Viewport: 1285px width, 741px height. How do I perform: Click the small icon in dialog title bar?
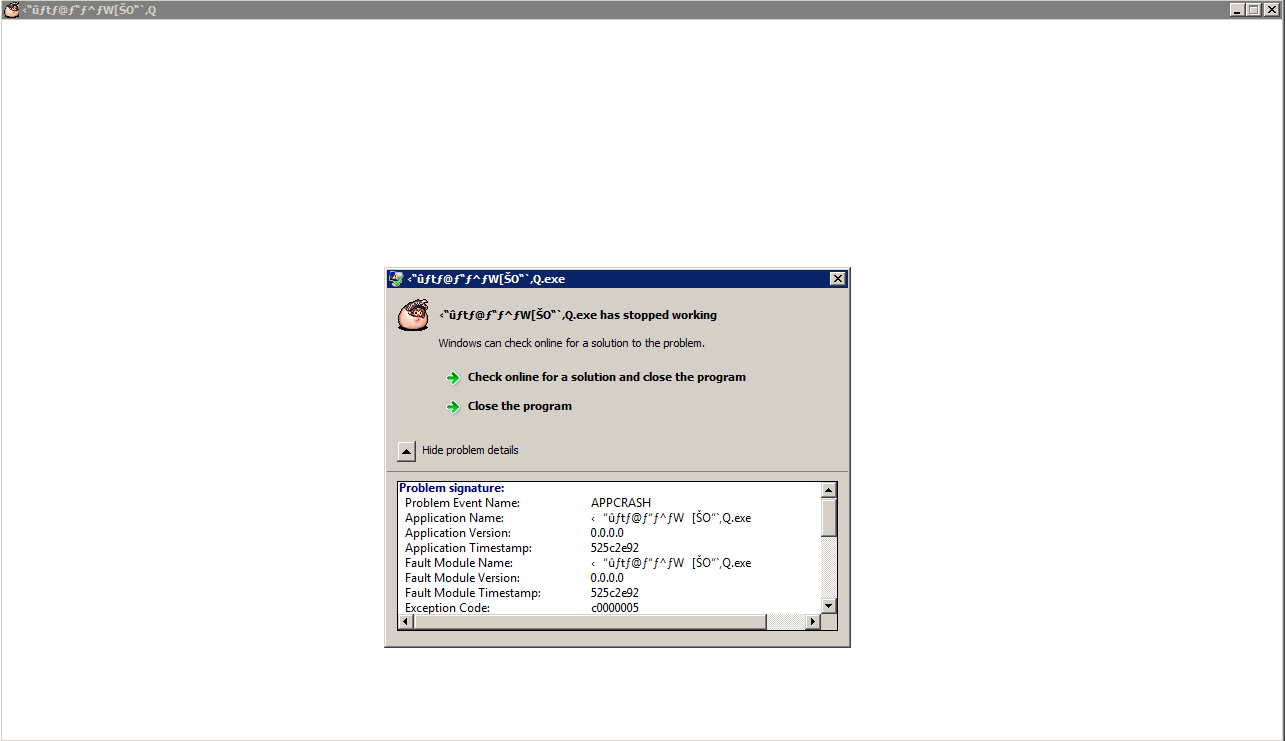(x=397, y=279)
